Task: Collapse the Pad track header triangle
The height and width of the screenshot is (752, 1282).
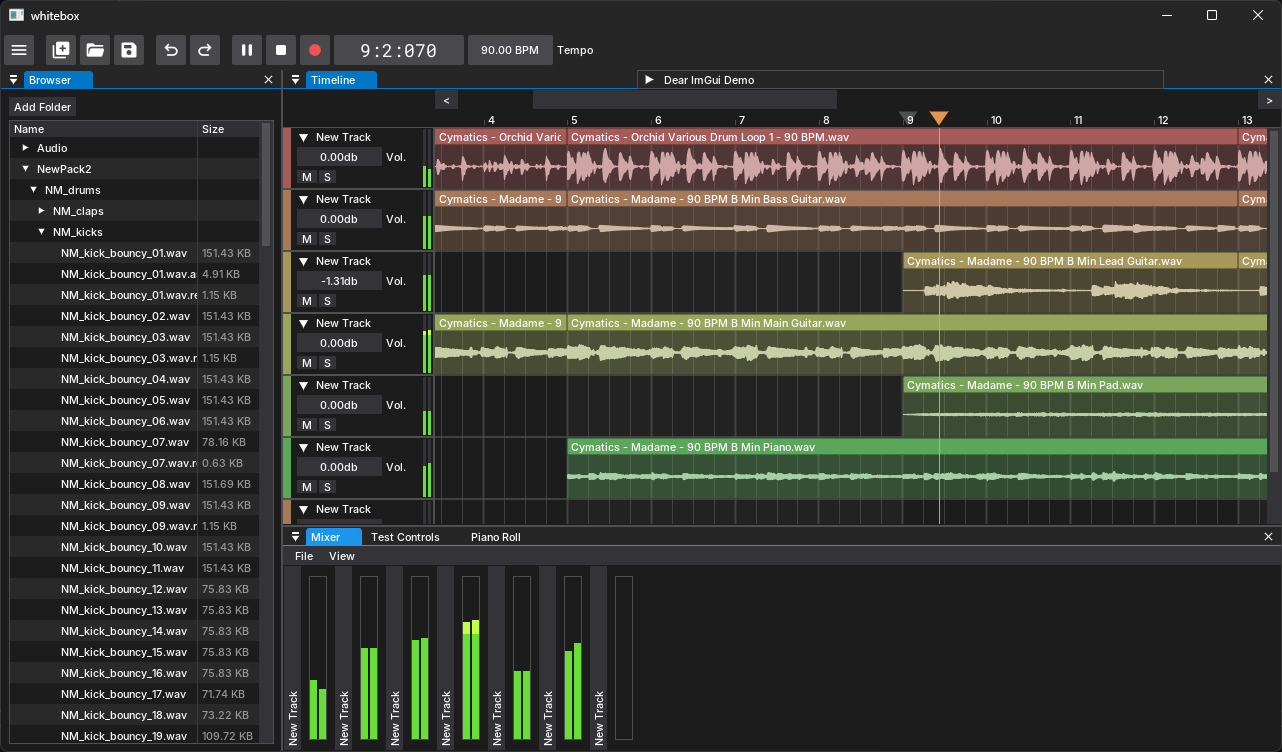Action: click(304, 385)
